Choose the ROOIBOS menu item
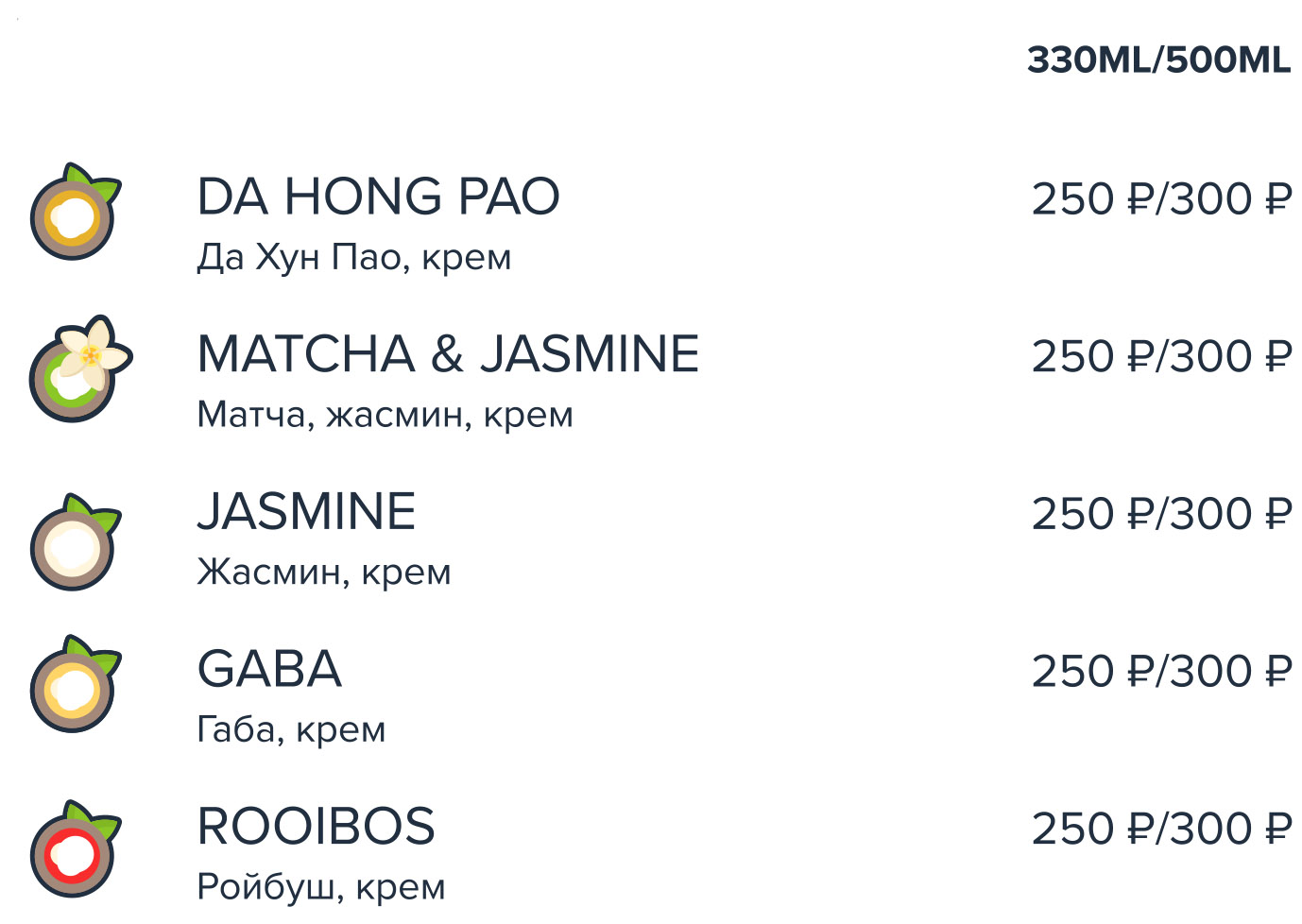Screen dimensions: 1302x924 pos(316,827)
